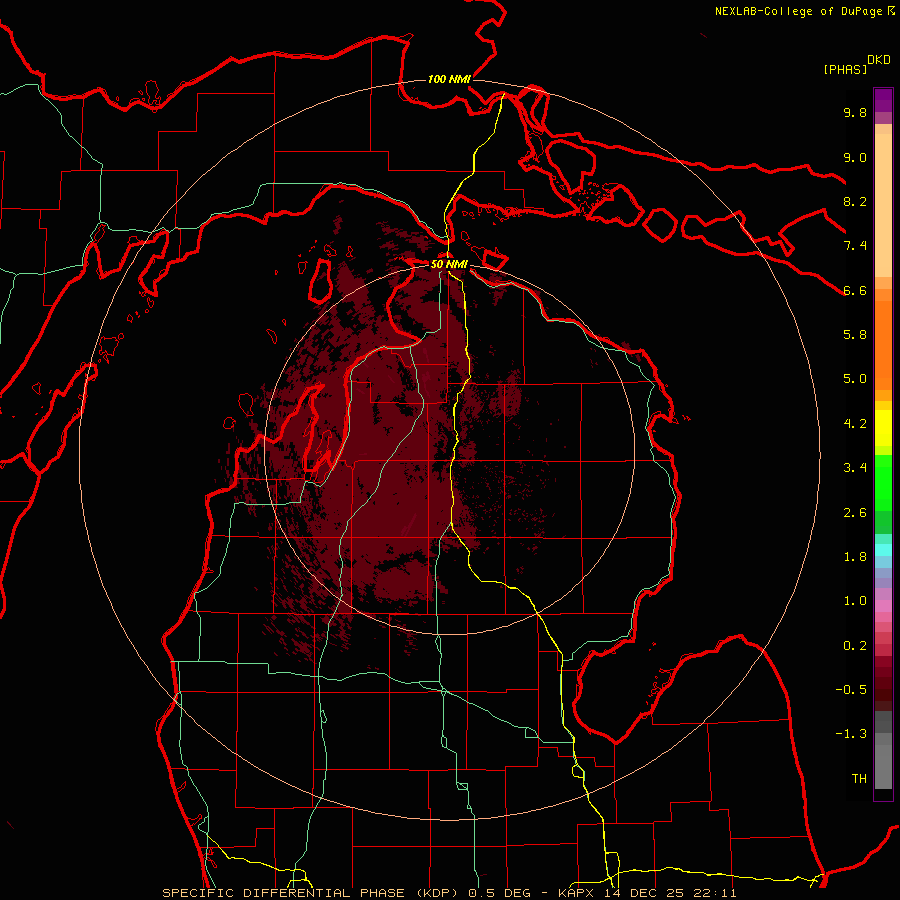Click the 0.2 value on color scale
Image resolution: width=900 pixels, height=900 pixels.
855,646
